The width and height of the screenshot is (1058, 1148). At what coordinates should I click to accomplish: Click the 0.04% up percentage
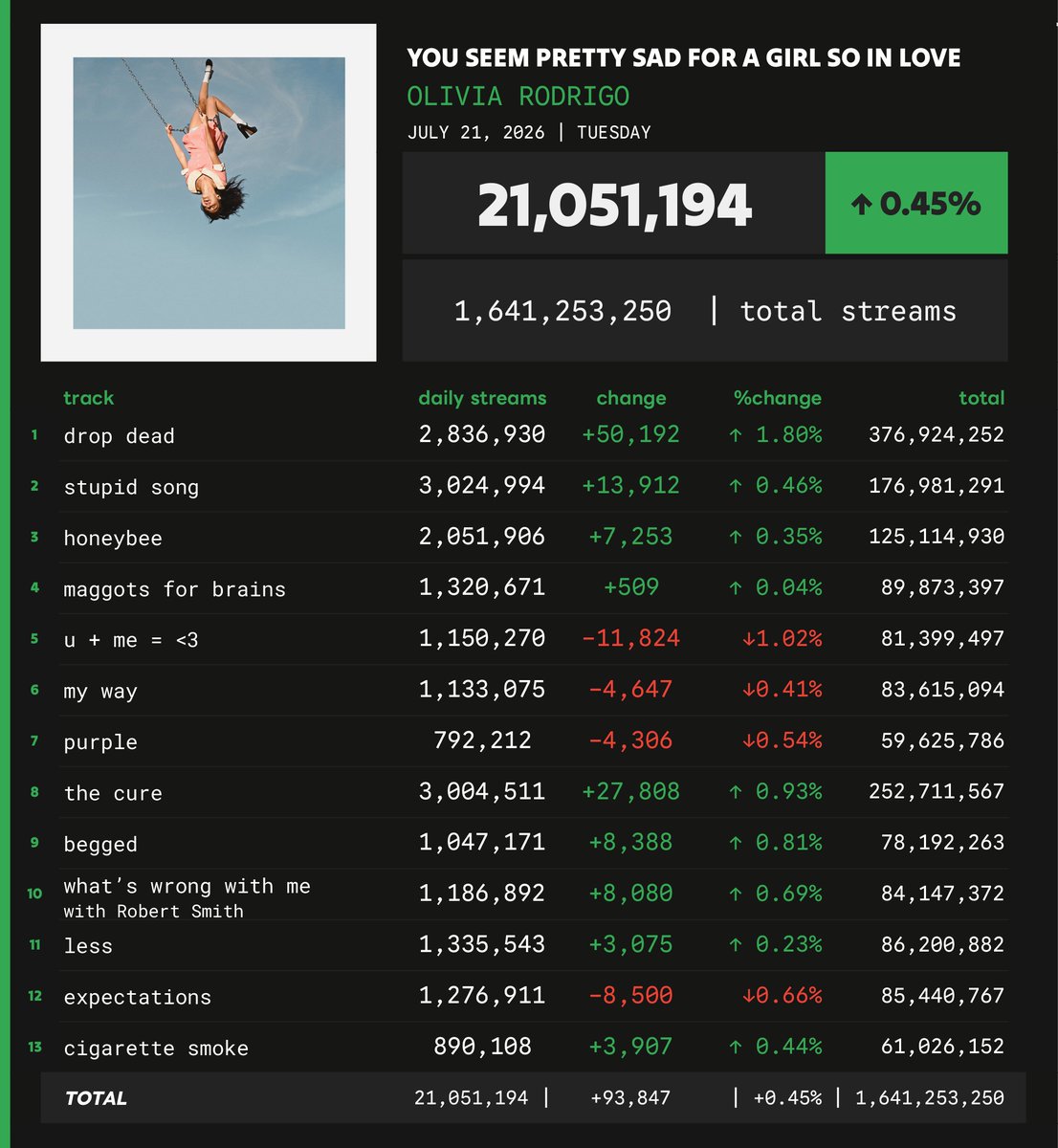(x=775, y=587)
